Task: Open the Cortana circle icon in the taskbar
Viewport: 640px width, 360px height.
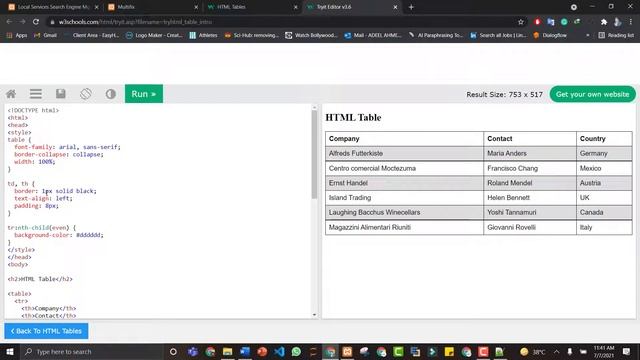Action: [173, 351]
